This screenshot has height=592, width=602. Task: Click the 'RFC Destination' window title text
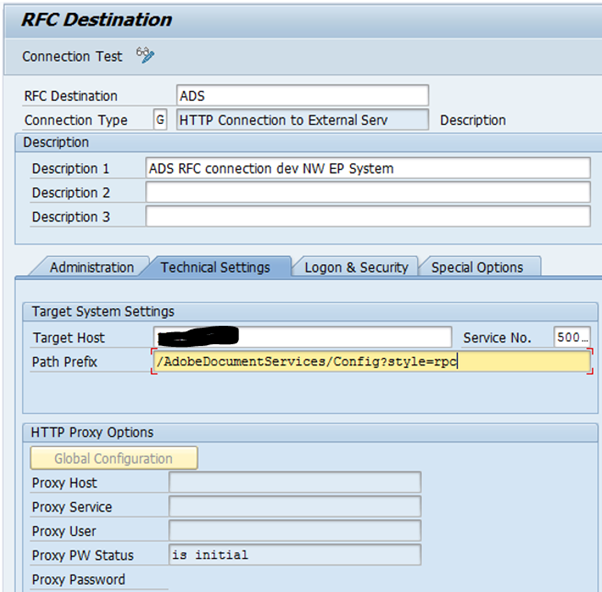point(97,20)
